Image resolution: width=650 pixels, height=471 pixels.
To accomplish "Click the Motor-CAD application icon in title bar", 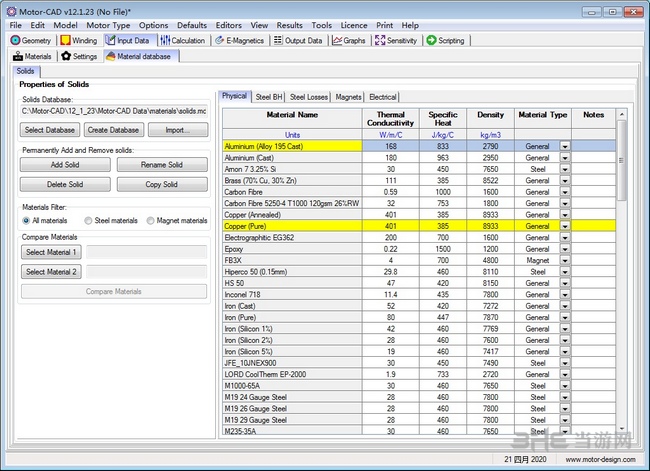I will pos(12,12).
